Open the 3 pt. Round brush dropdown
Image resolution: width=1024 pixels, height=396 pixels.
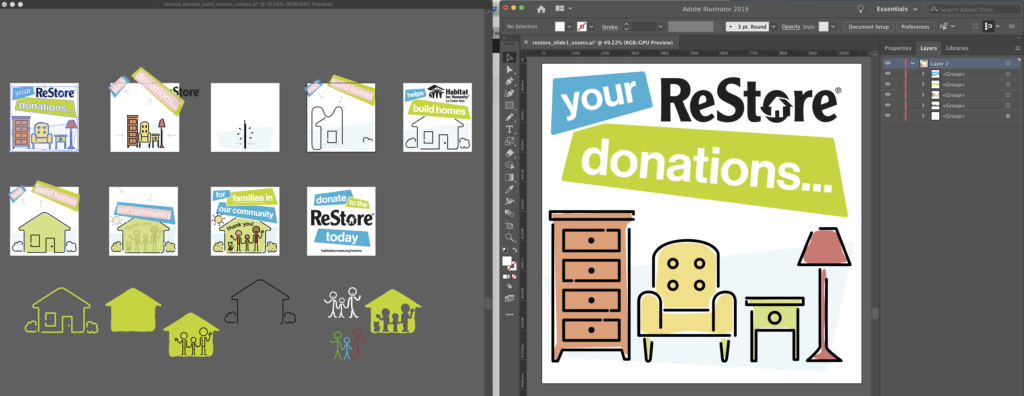coord(774,26)
